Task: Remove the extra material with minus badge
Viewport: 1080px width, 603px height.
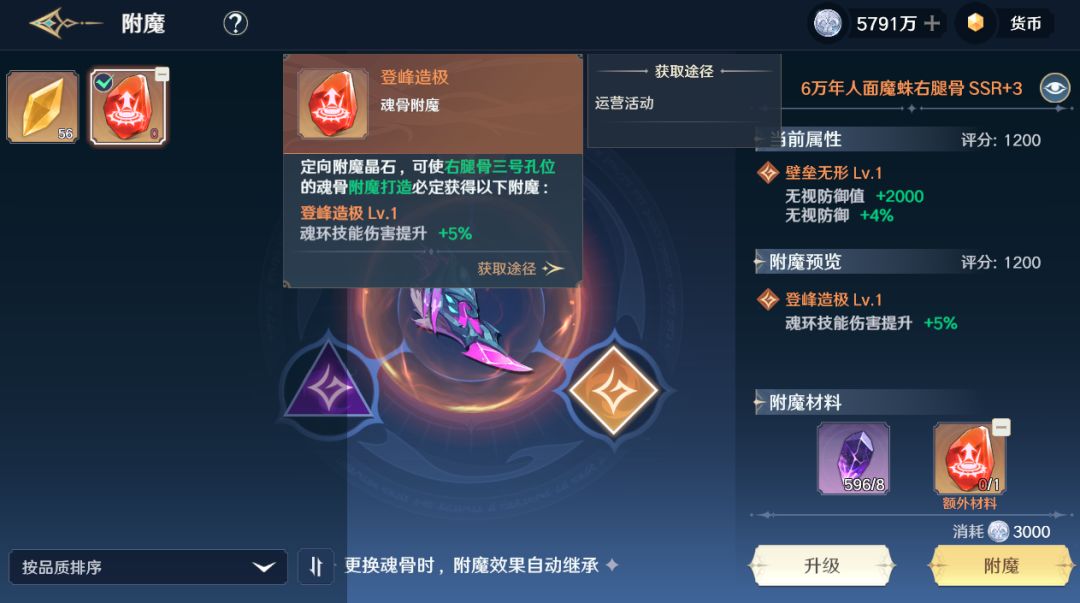Action: pos(1001,427)
